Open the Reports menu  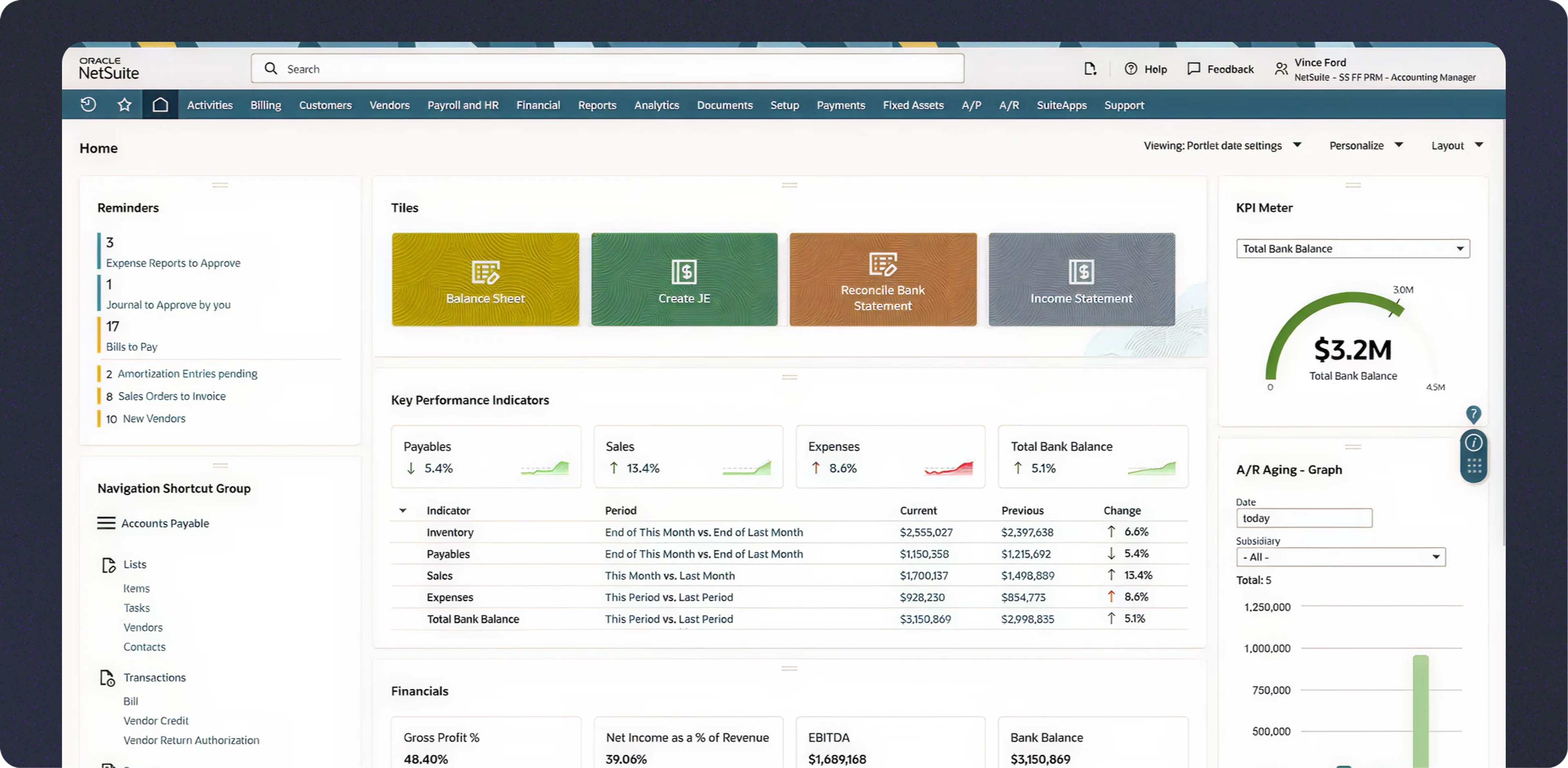click(597, 105)
